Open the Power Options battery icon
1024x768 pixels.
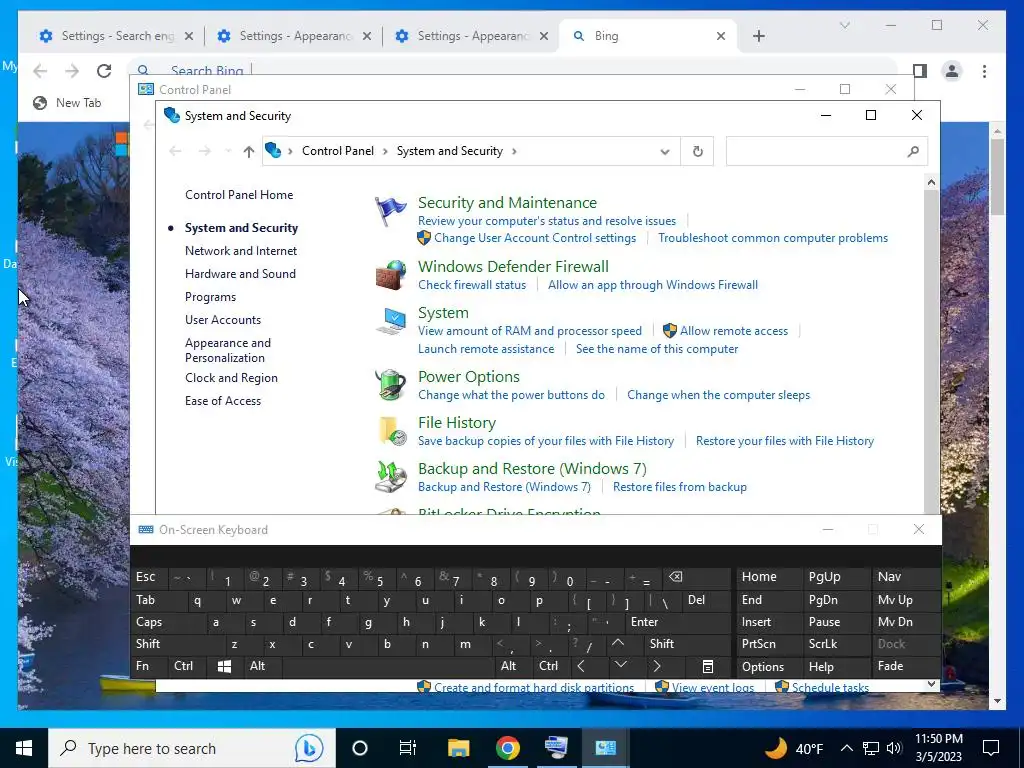click(391, 385)
